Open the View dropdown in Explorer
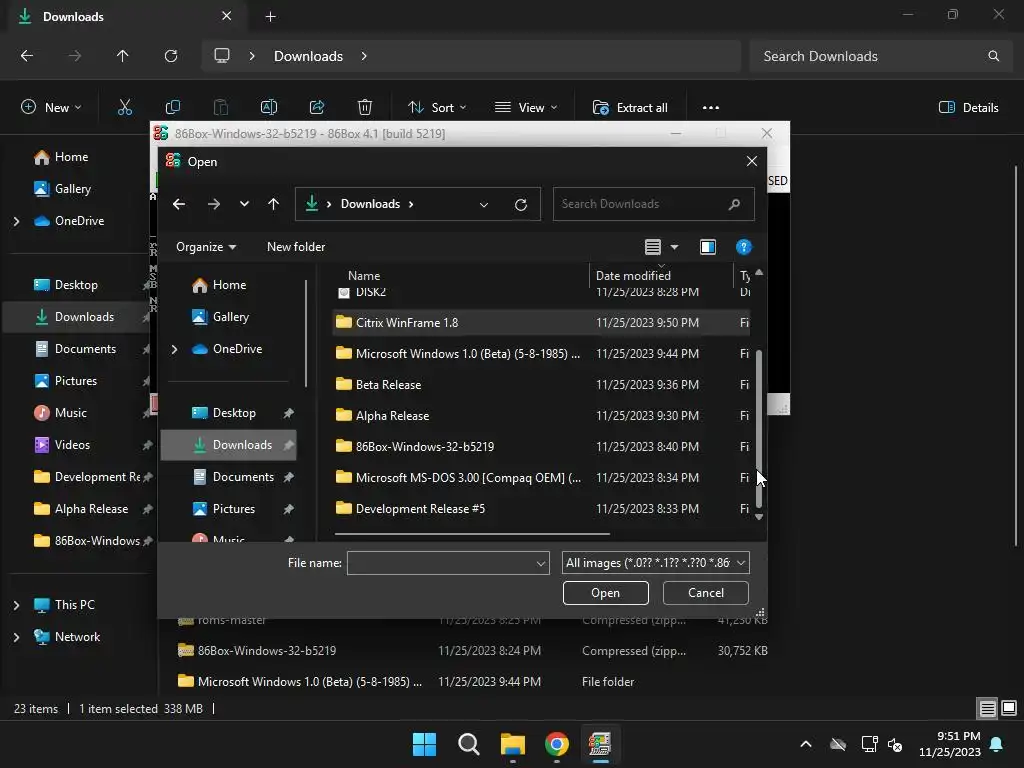 coord(526,108)
